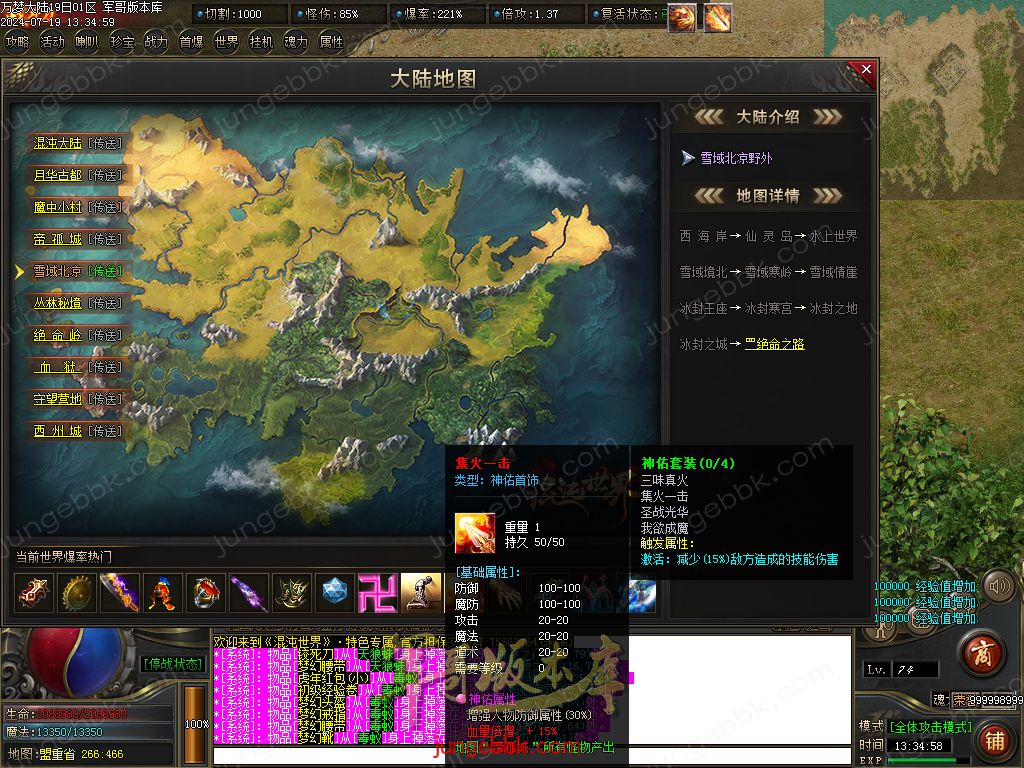
Task: Open the 珍宝 treasure menu button
Action: pyautogui.click(x=122, y=42)
